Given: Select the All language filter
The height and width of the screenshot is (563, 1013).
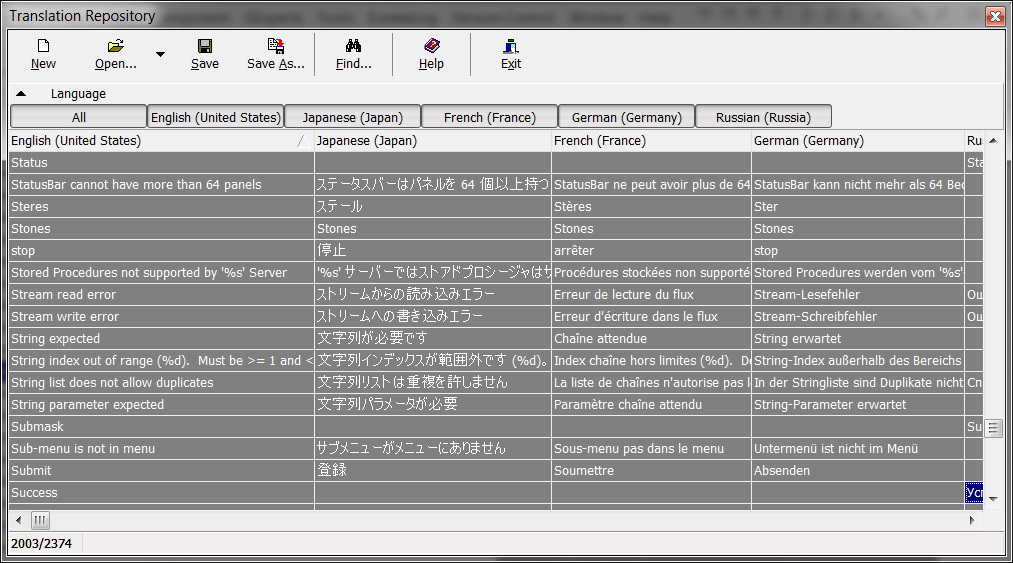Looking at the screenshot, I should pos(79,116).
